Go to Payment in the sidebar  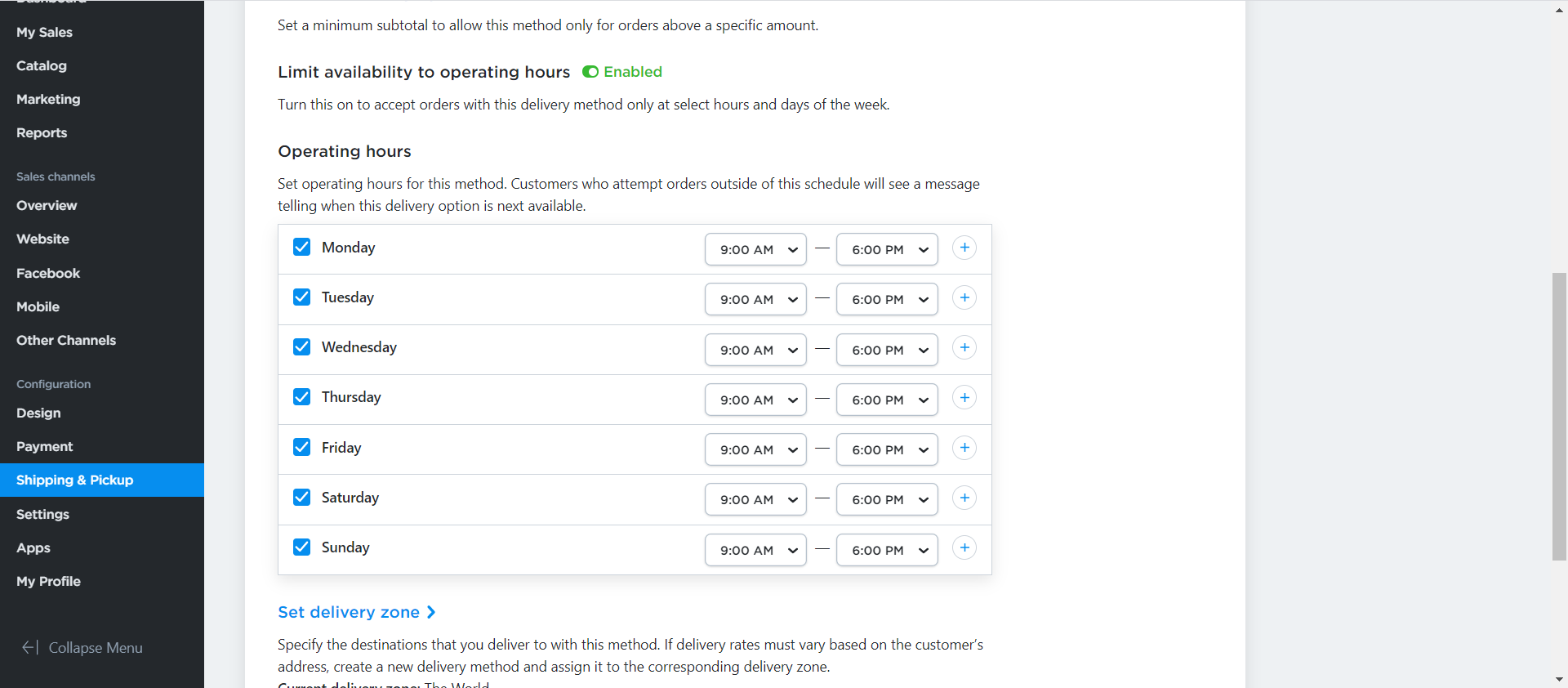pyautogui.click(x=45, y=446)
